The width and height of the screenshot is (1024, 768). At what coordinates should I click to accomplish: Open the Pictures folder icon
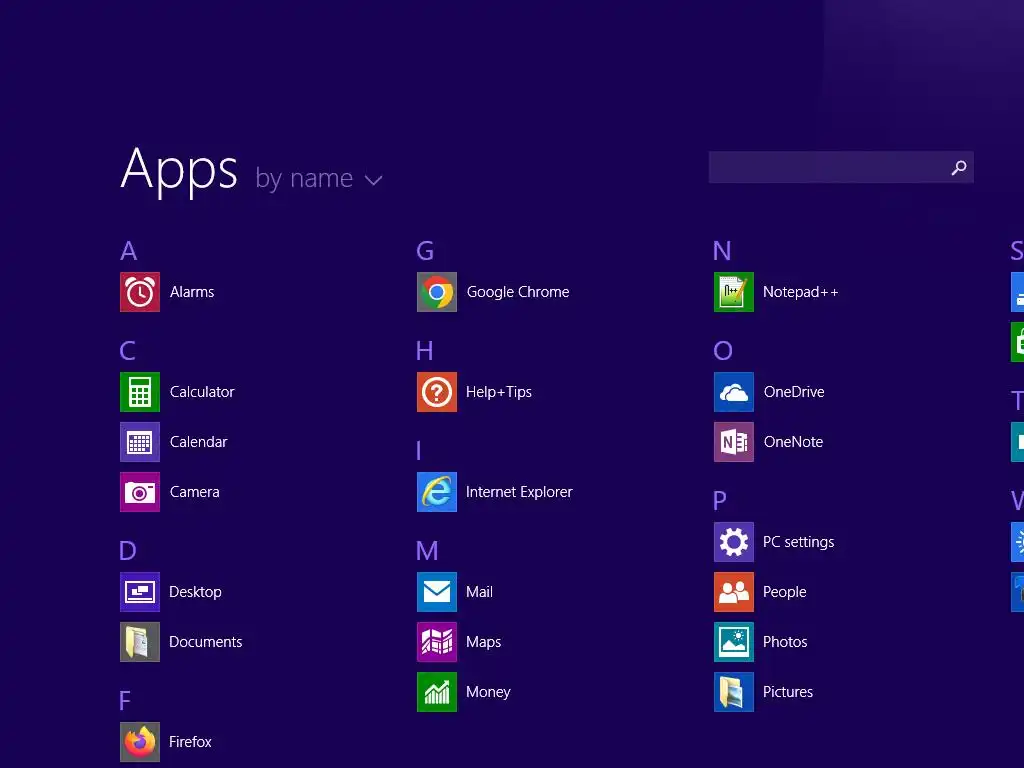click(x=734, y=692)
